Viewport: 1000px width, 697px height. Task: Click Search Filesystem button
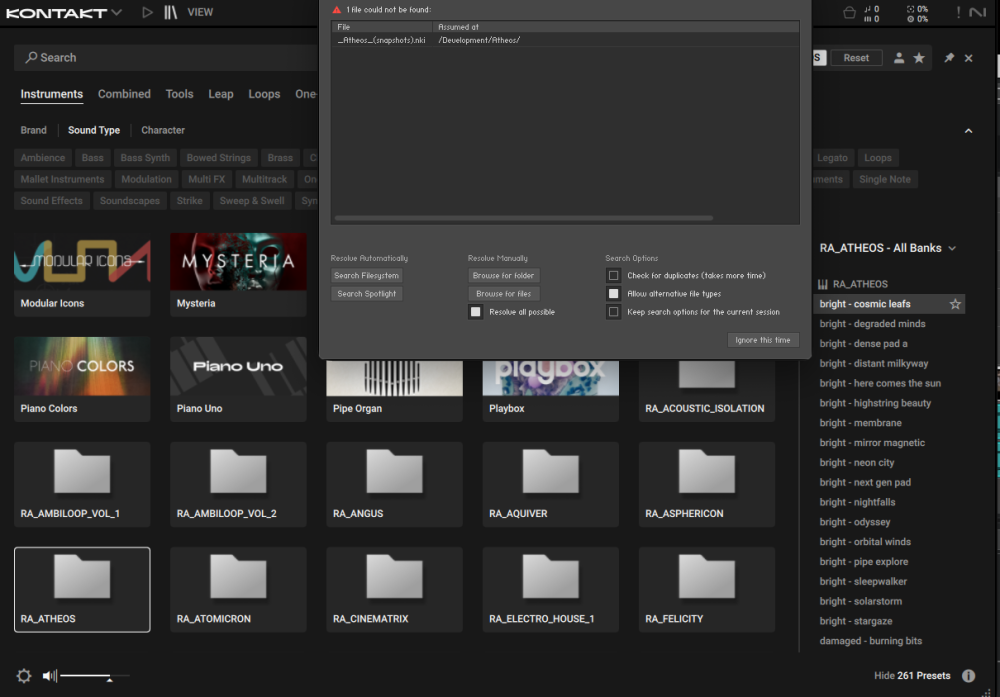pos(367,275)
